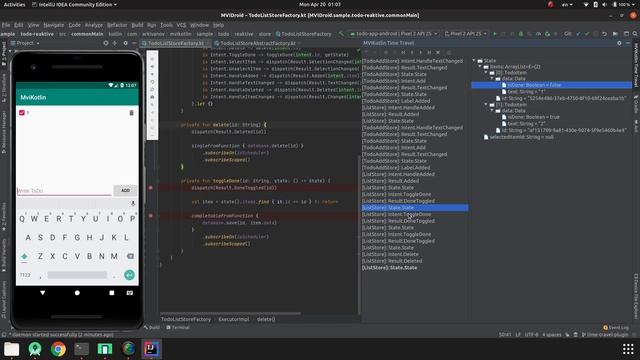Select the last [ListStore]: State.State event
640x360 pixels.
389,268
